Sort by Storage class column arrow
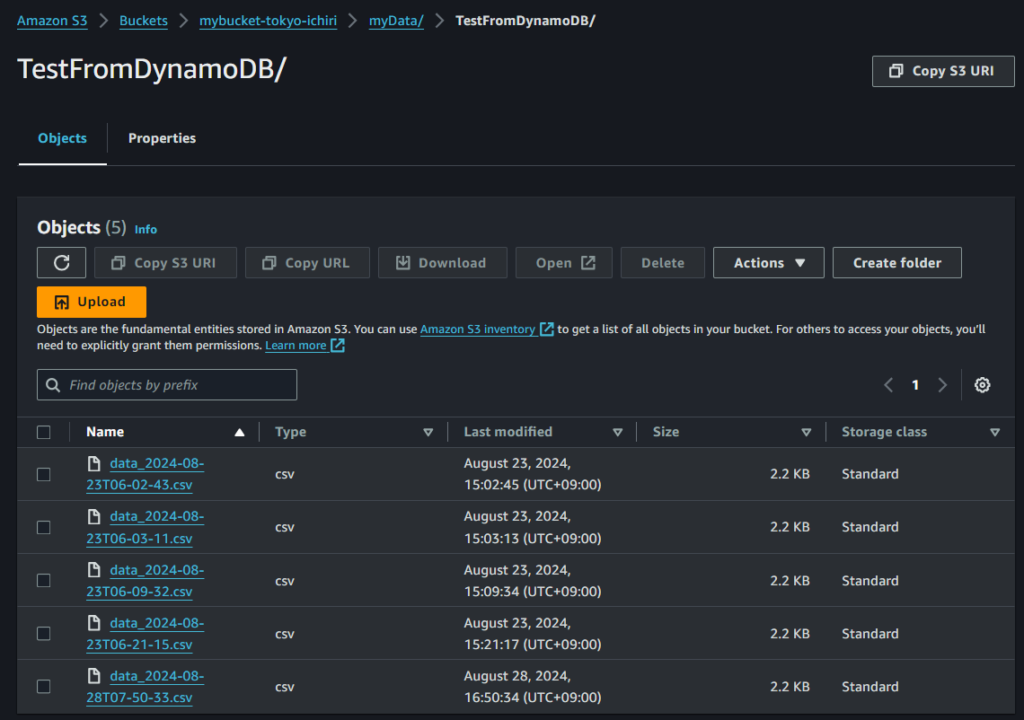Viewport: 1024px width, 720px height. click(995, 432)
